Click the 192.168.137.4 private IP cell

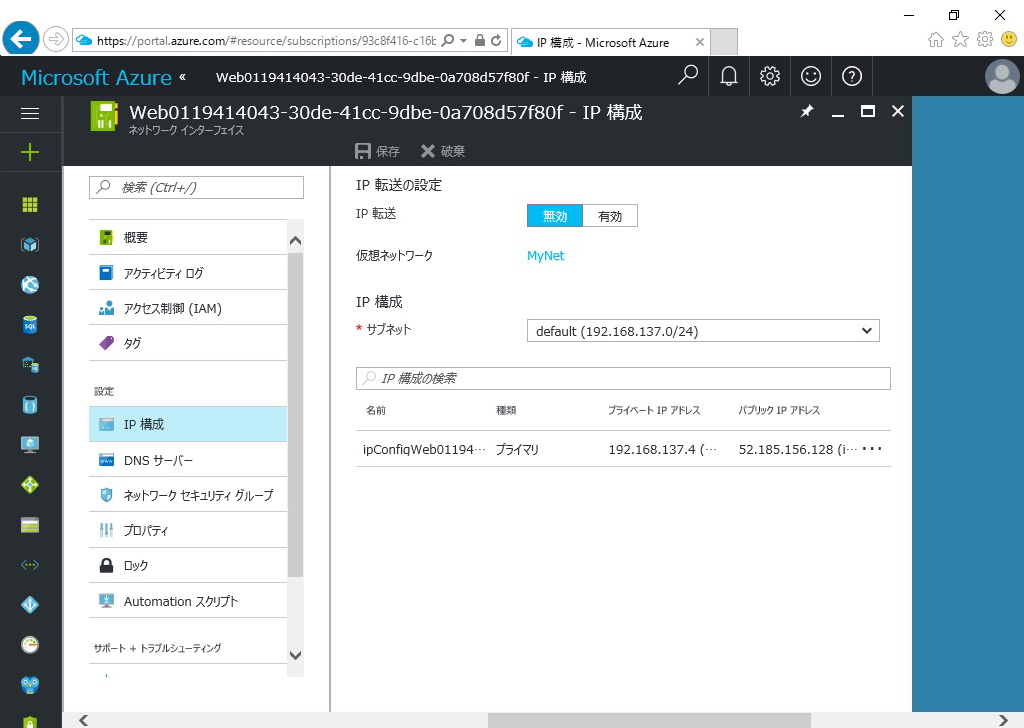point(662,449)
